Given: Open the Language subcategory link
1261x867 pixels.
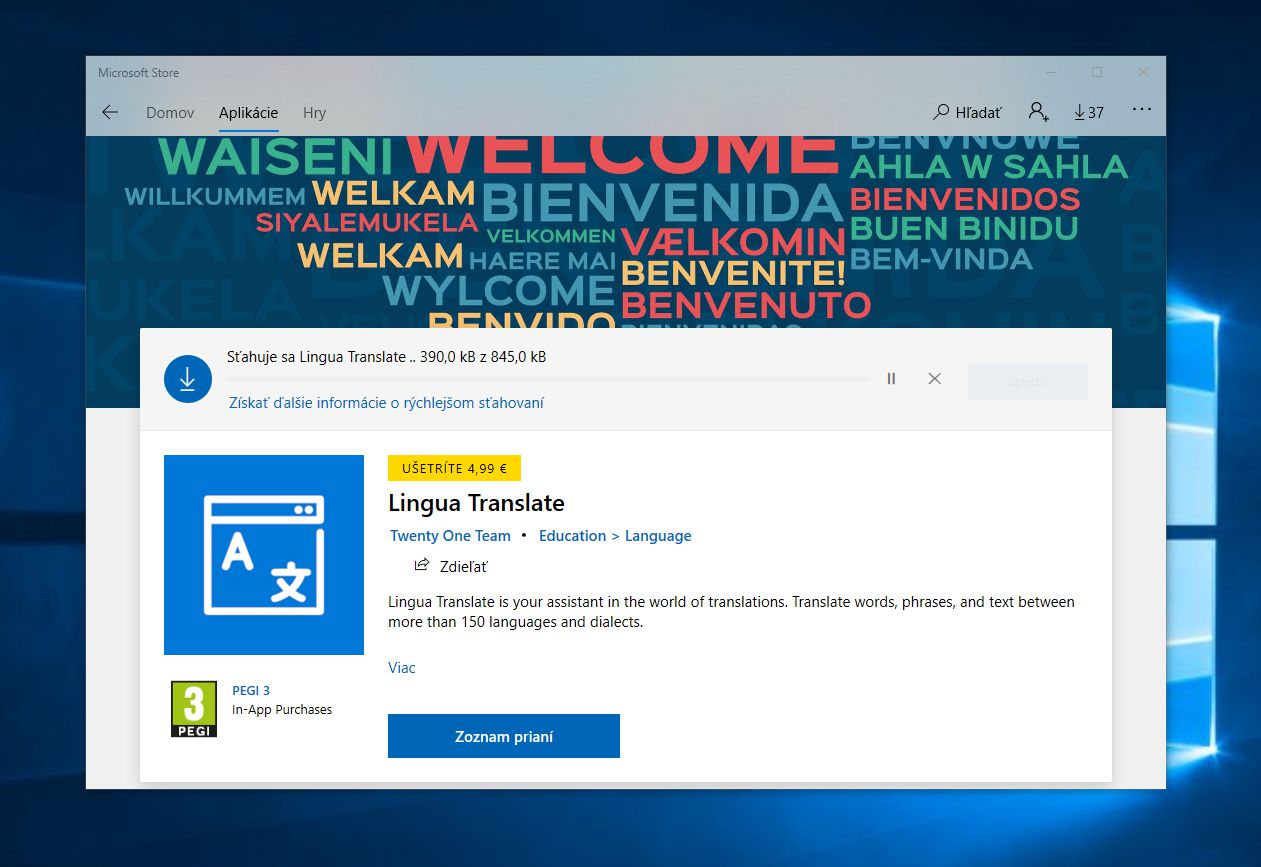Looking at the screenshot, I should pyautogui.click(x=658, y=536).
